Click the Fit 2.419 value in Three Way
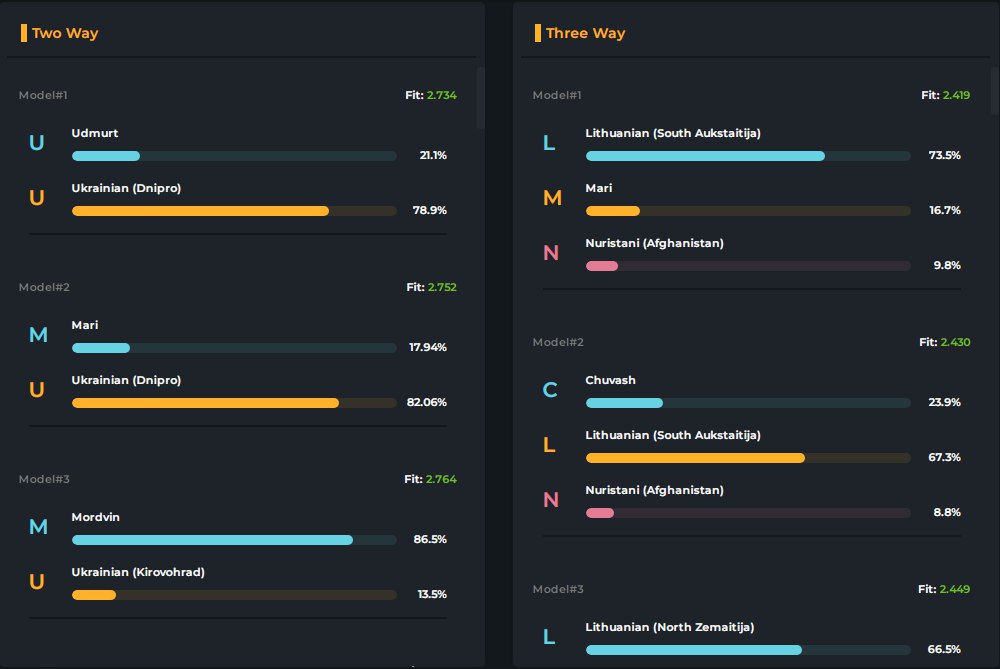 point(955,95)
